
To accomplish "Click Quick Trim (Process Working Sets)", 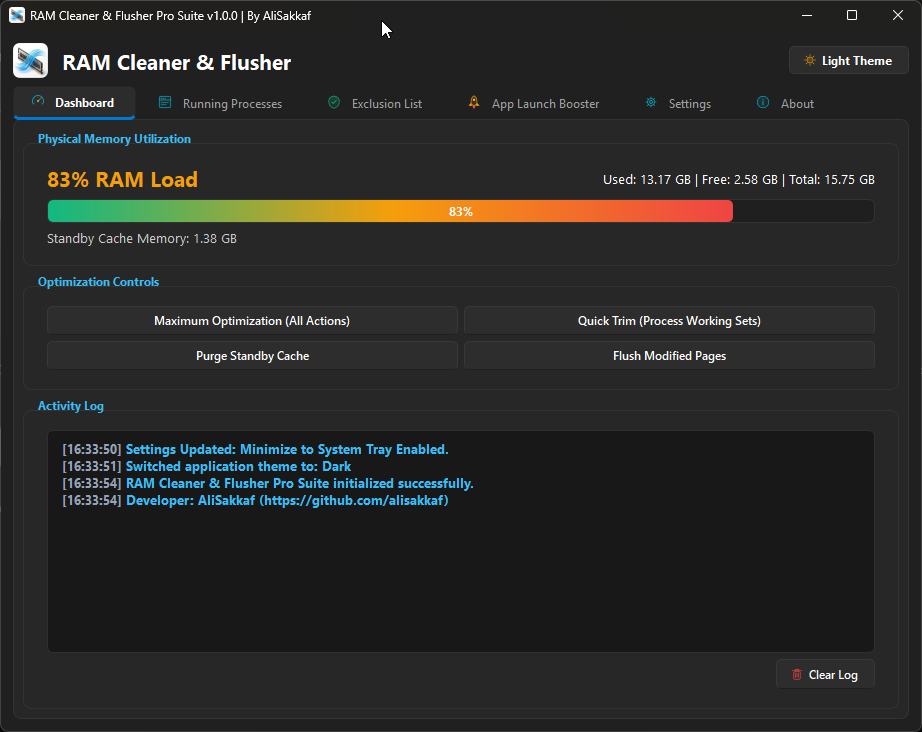I will (669, 320).
